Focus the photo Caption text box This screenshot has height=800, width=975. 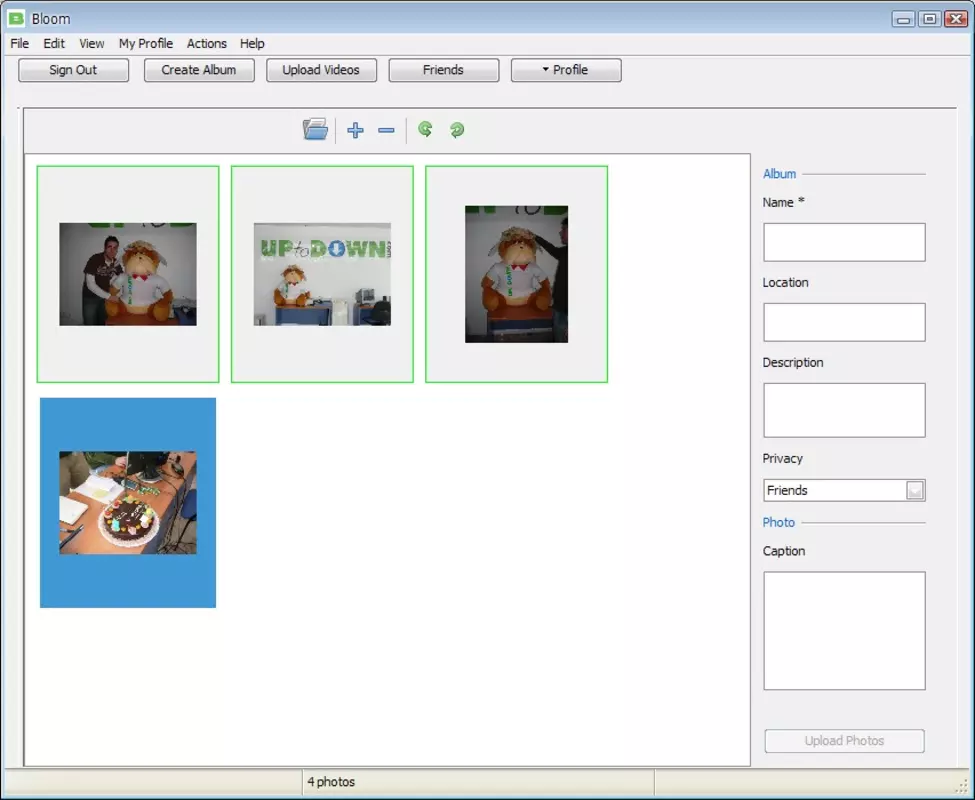(844, 631)
